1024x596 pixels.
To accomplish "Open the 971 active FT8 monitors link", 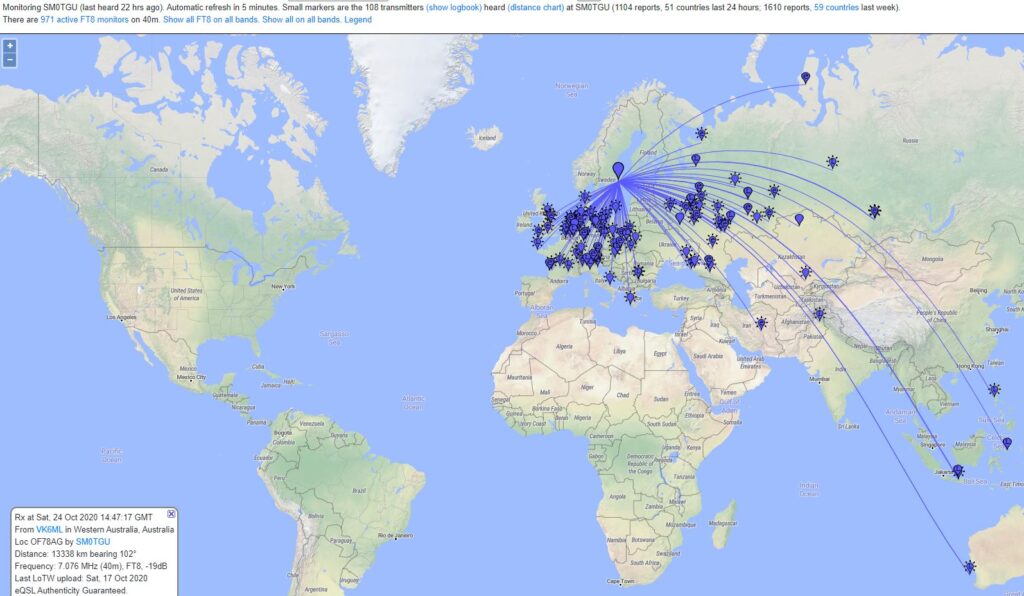I will coord(84,20).
